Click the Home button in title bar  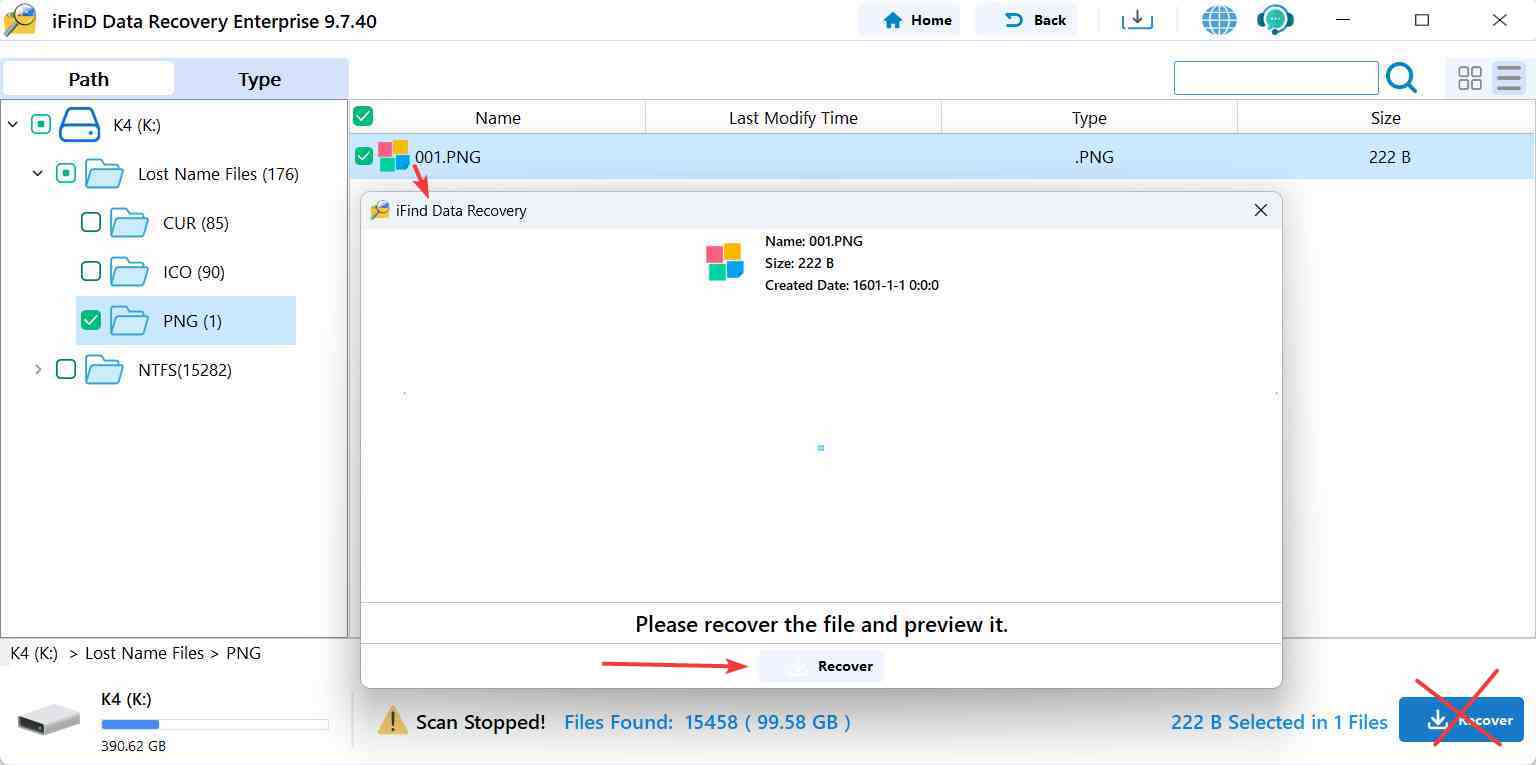coord(909,20)
